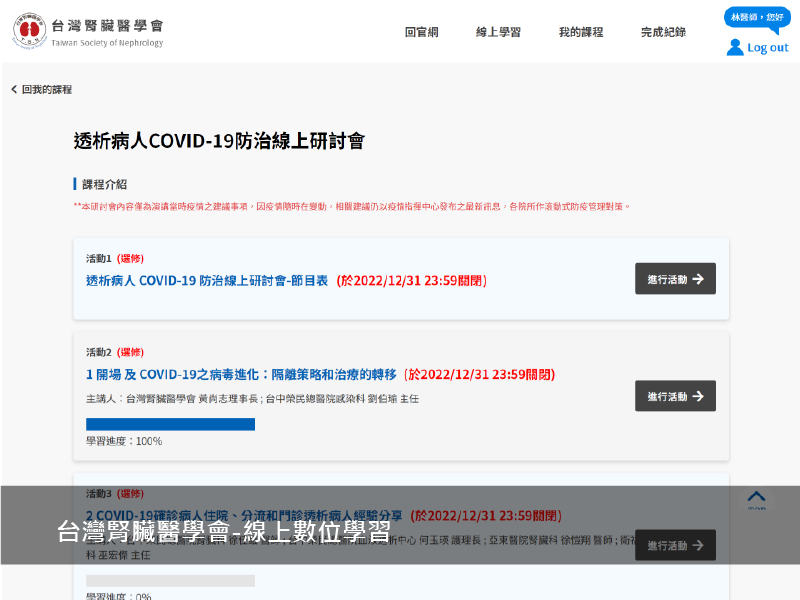
Task: Click the 0% learning progress bar of 活動3
Action: click(x=170, y=581)
